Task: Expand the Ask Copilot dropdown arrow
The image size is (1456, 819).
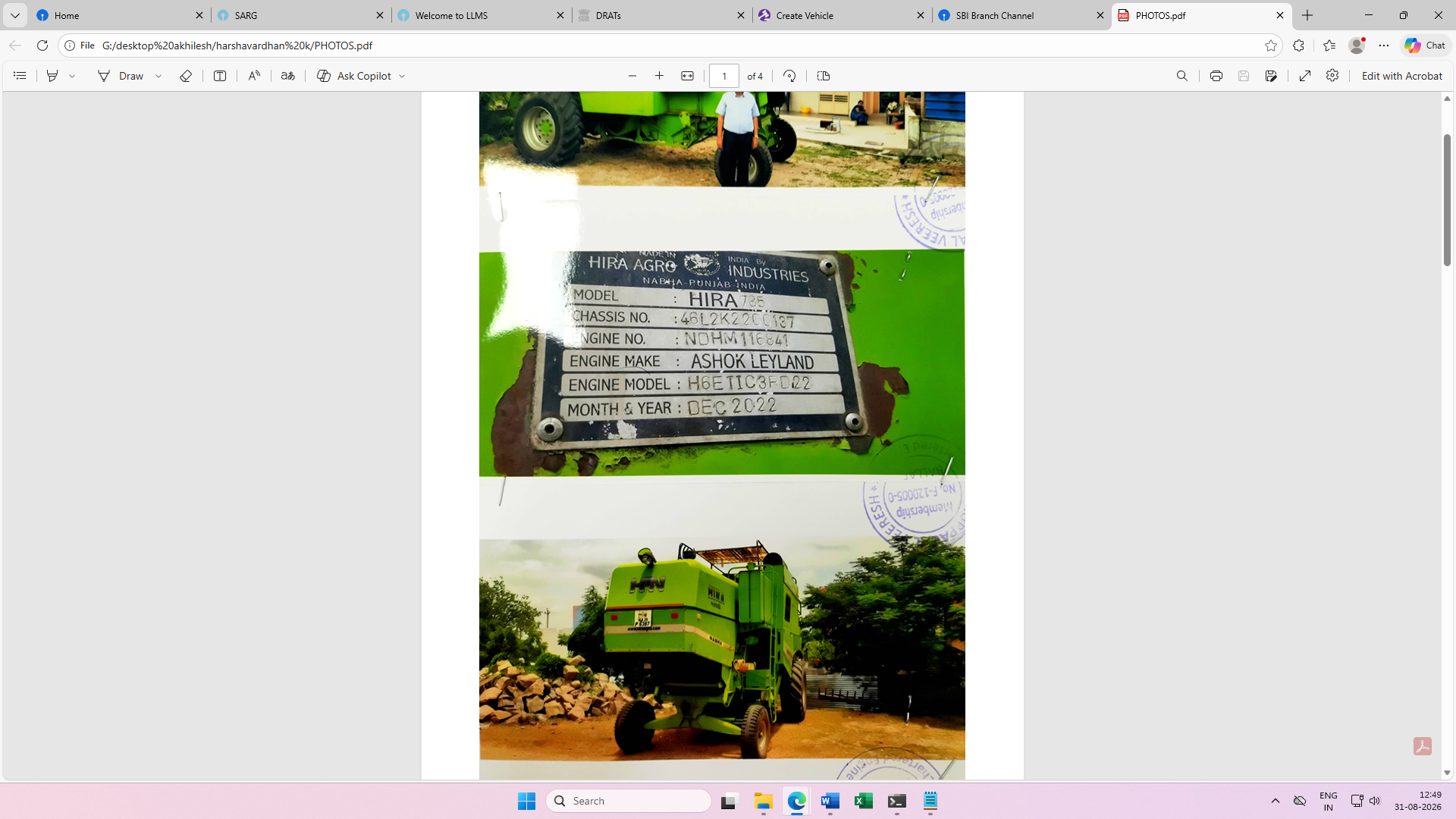Action: [402, 76]
